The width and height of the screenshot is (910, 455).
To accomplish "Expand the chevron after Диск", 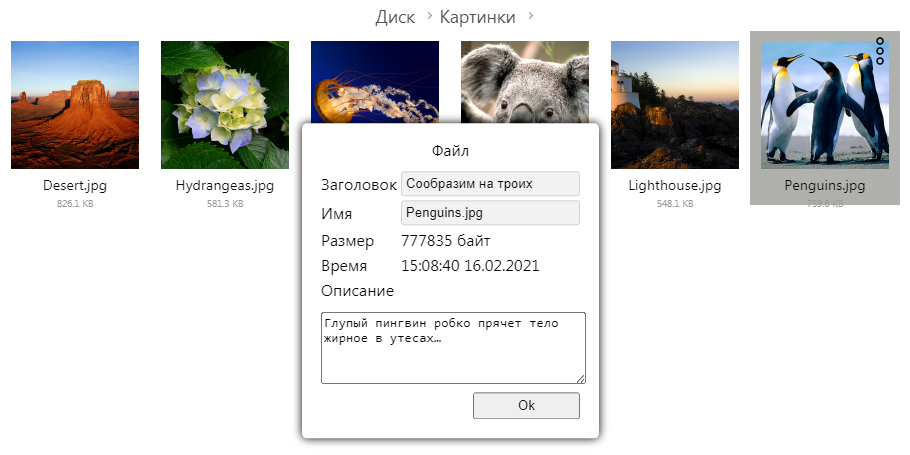I will (x=429, y=16).
